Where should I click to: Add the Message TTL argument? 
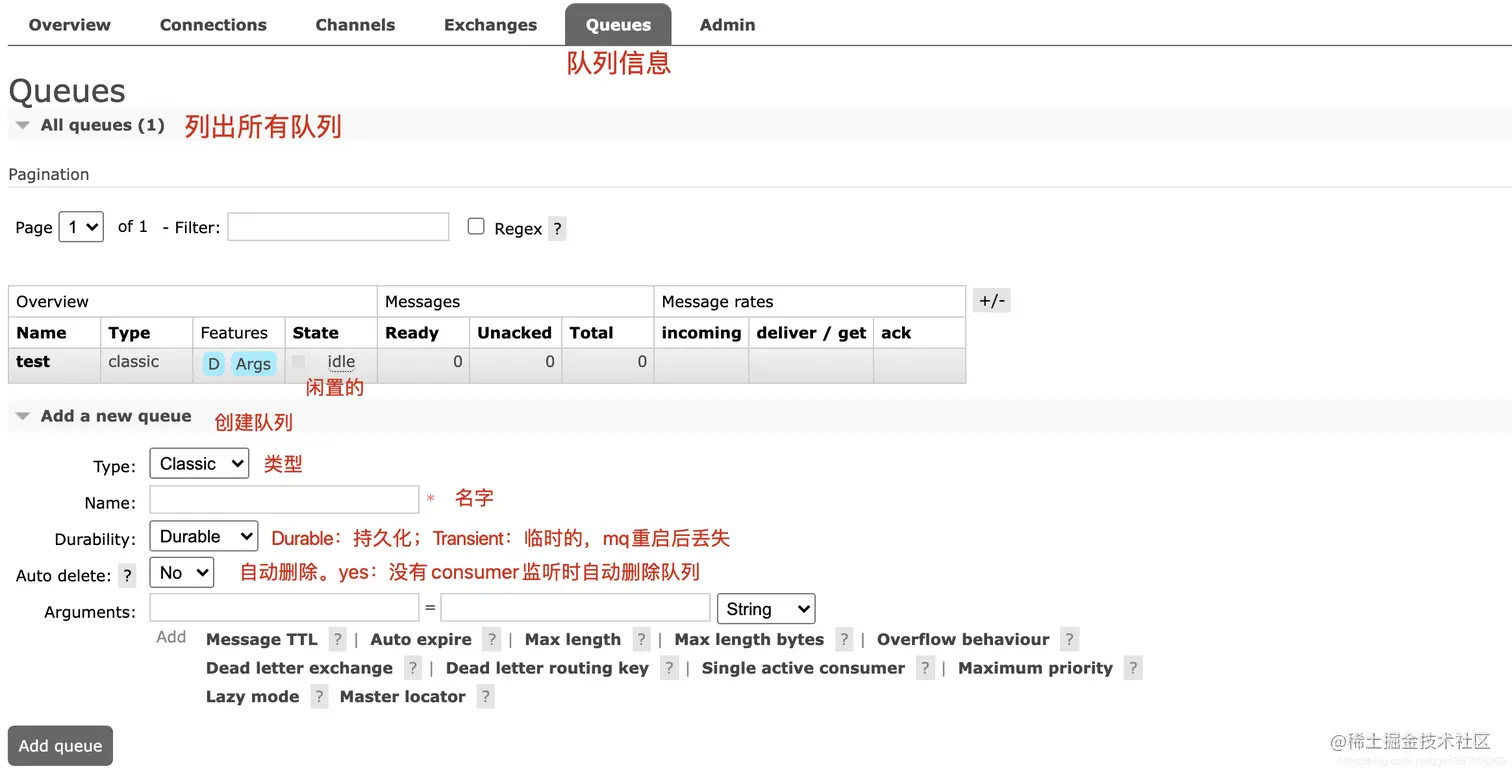261,640
